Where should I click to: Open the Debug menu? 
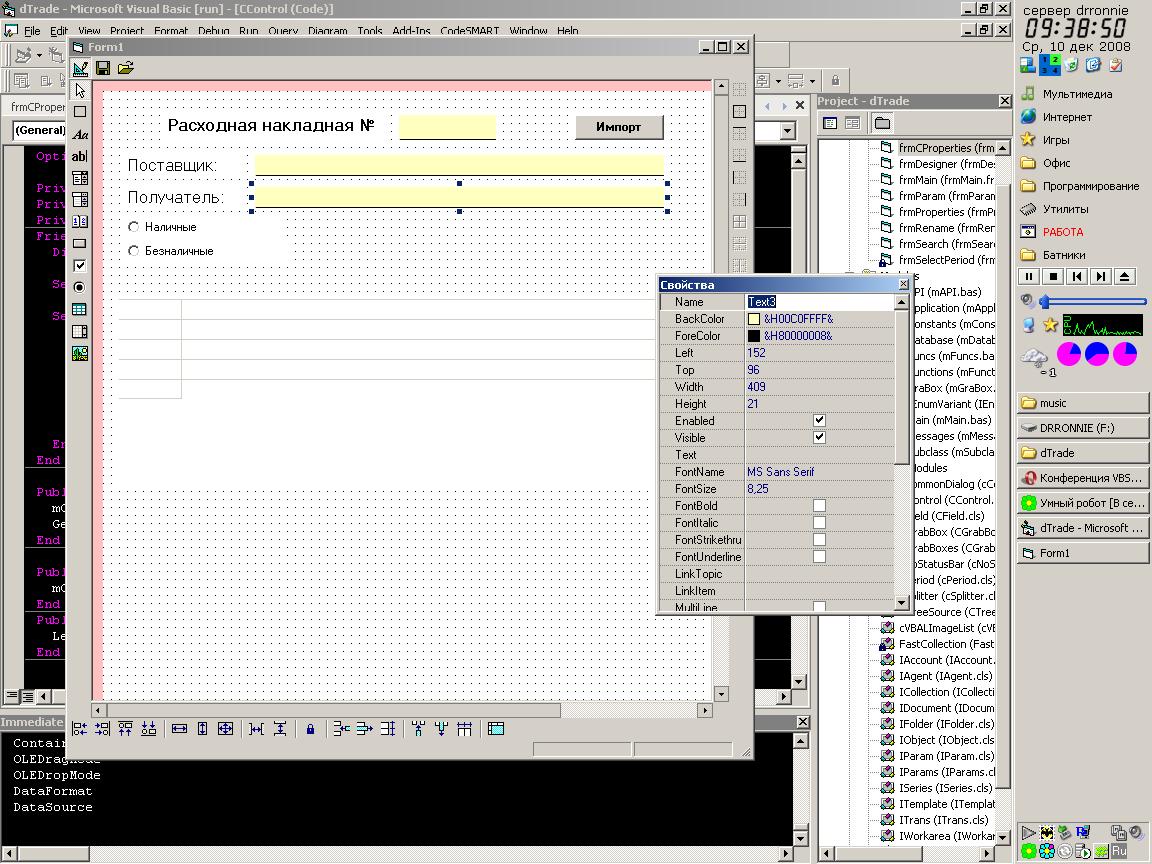pos(213,31)
